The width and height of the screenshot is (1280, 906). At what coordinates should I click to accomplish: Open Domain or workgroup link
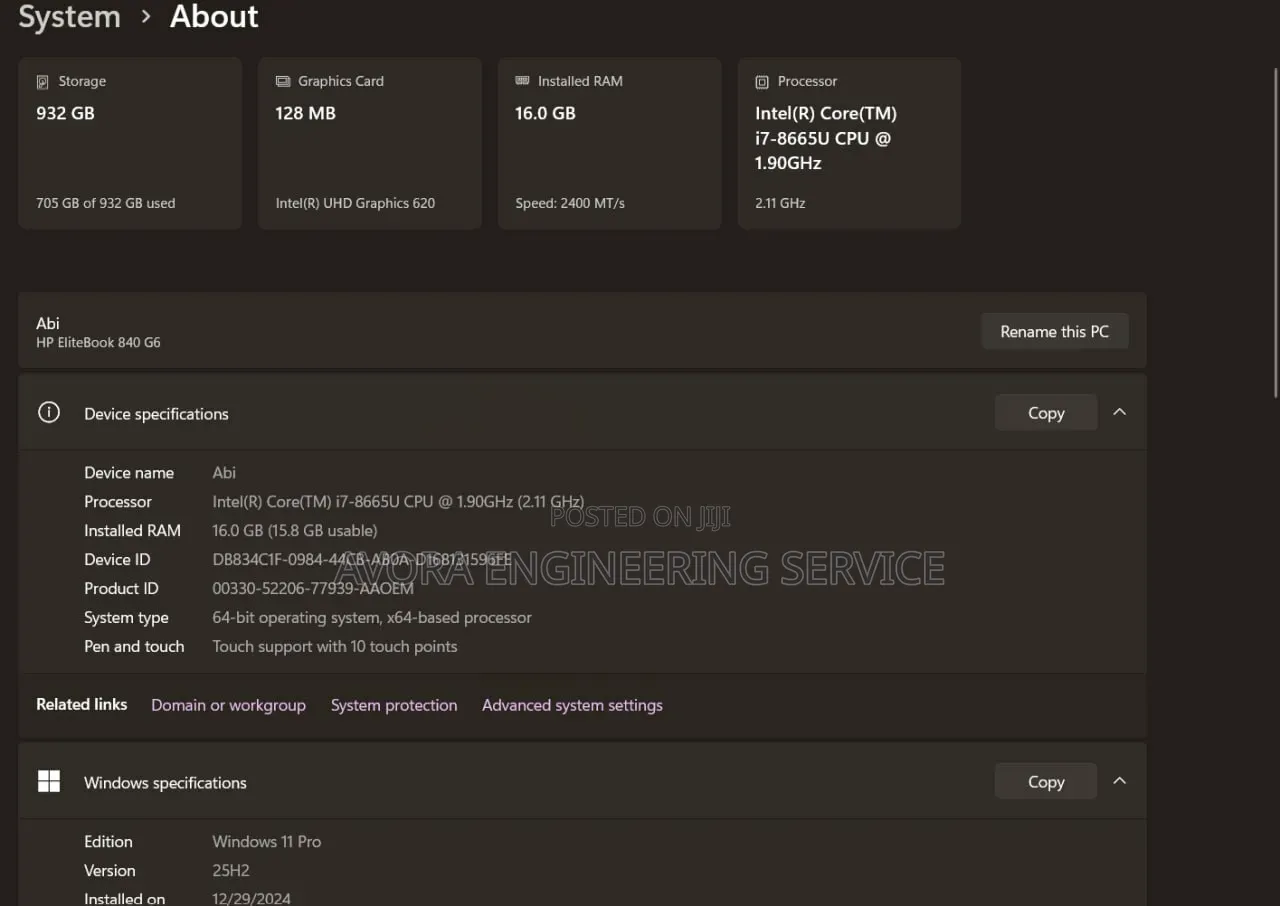tap(228, 705)
